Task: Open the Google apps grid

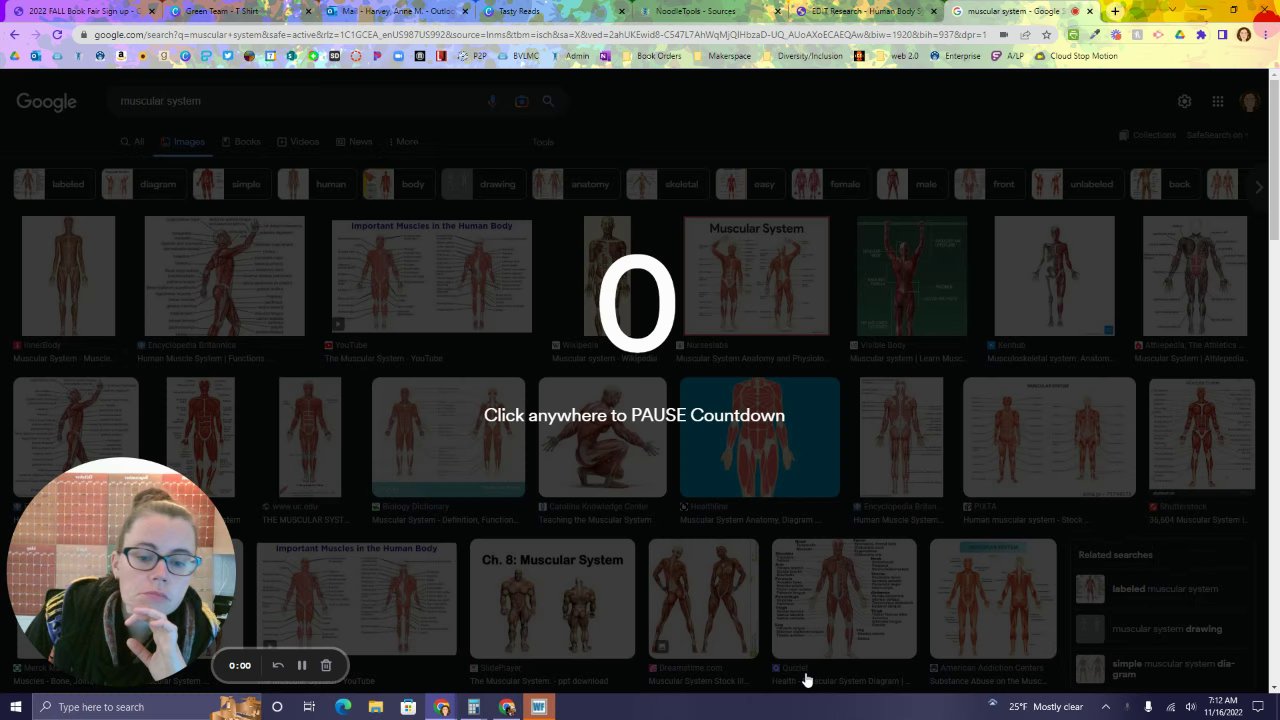Action: [1217, 101]
